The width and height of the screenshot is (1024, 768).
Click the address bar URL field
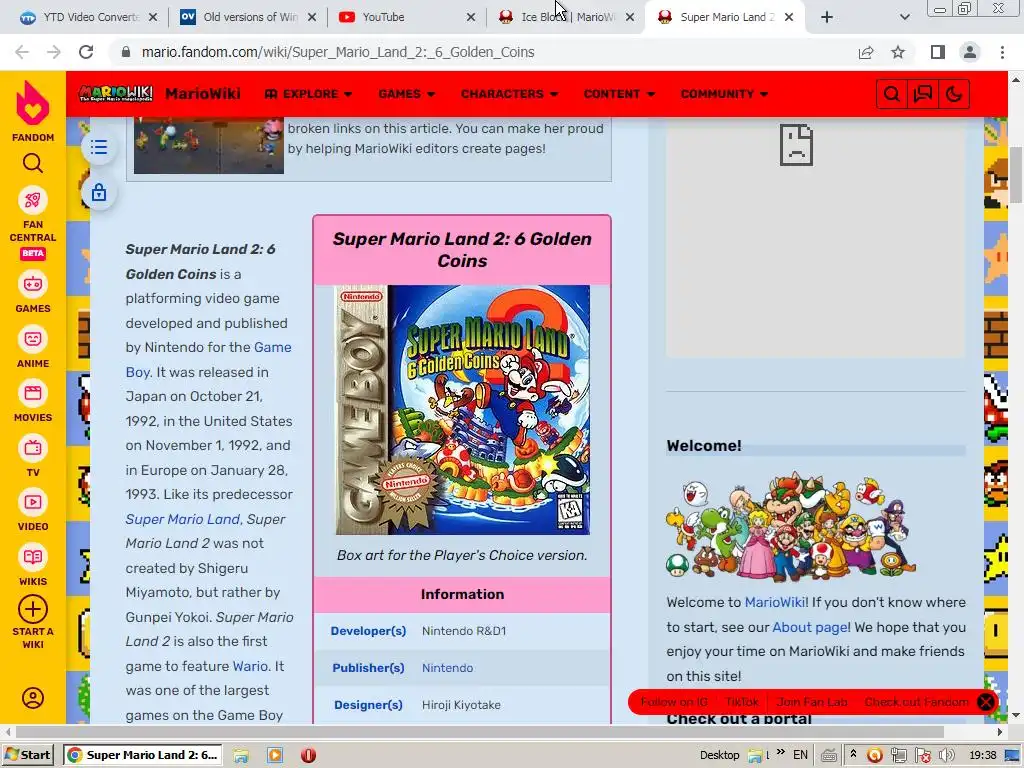(485, 52)
